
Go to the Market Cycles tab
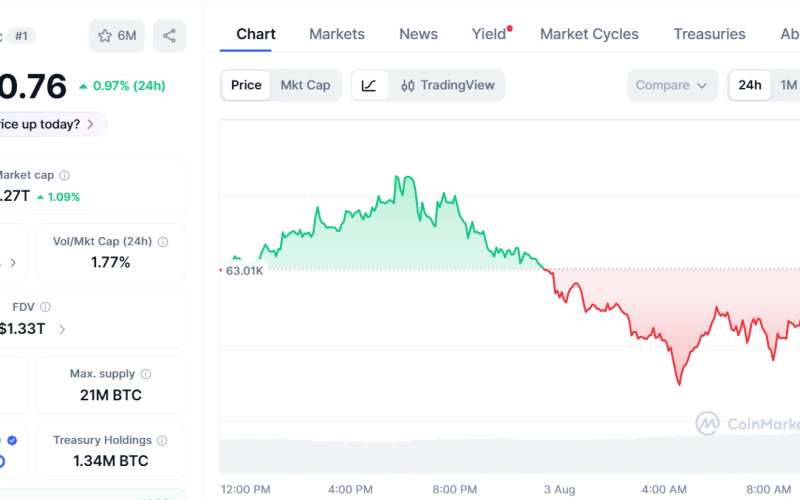coord(589,34)
